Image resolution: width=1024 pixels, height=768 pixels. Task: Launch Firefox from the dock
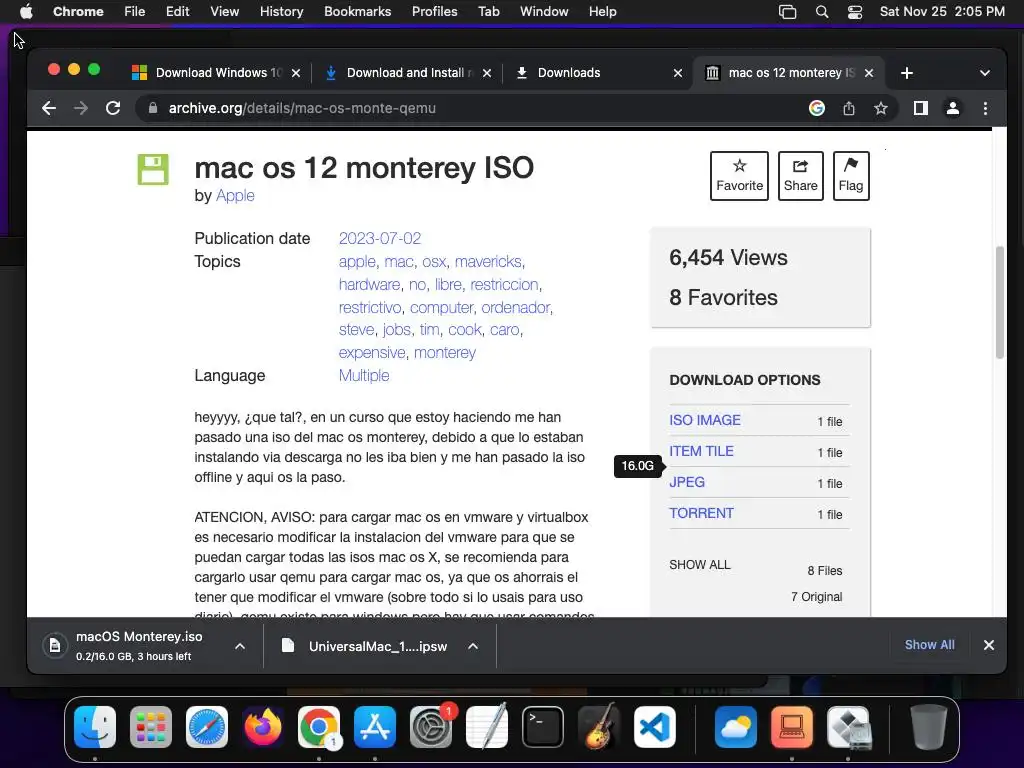[x=263, y=727]
